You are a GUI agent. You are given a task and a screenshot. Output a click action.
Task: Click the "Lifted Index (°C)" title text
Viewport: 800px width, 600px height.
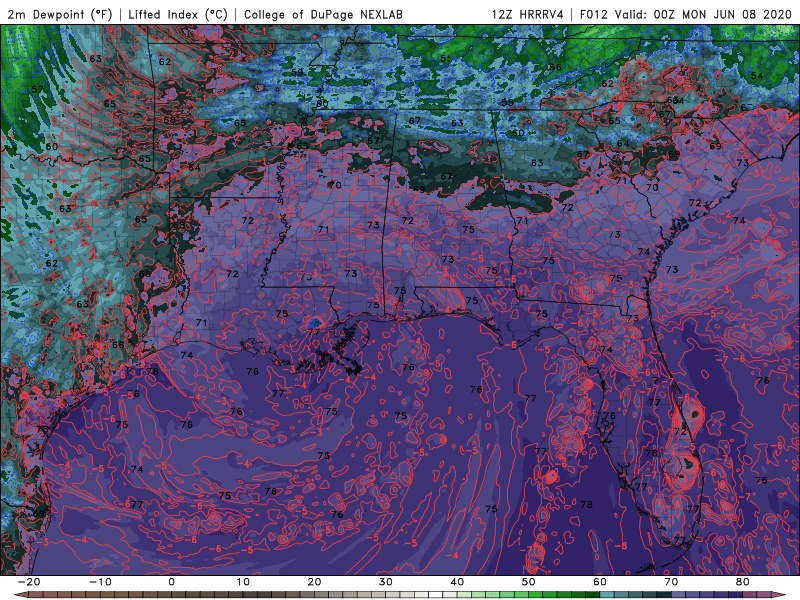pos(178,14)
